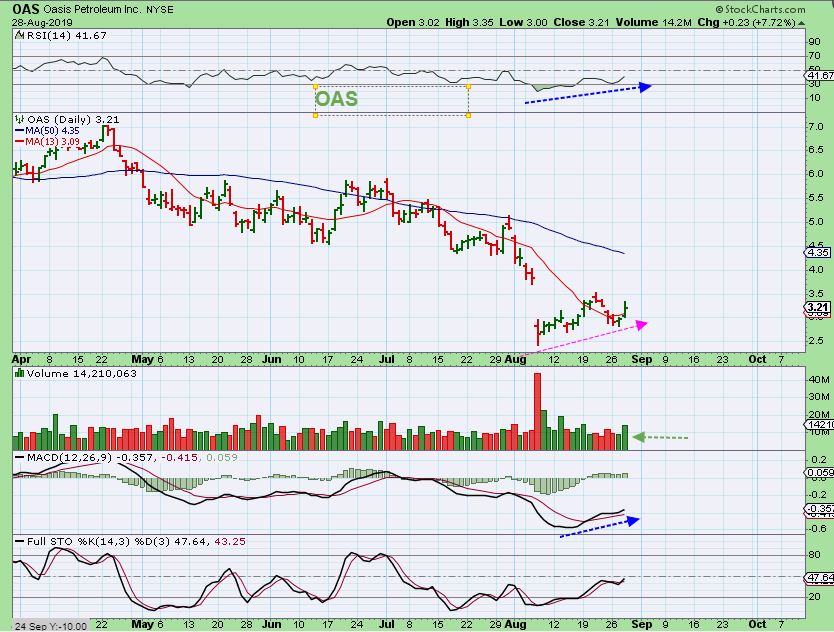Click the Chg +0.23 (+7.72%) value
This screenshot has height=632, width=834.
point(746,22)
